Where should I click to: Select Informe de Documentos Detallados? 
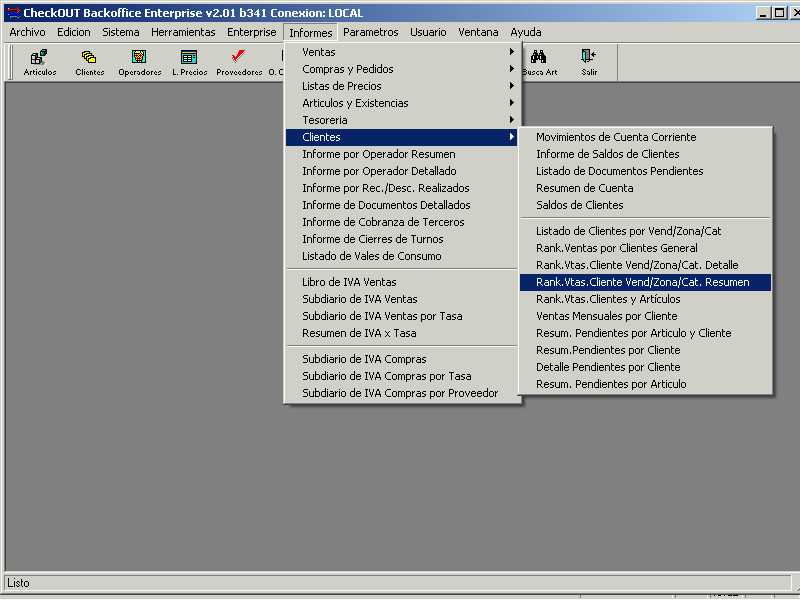(x=402, y=205)
